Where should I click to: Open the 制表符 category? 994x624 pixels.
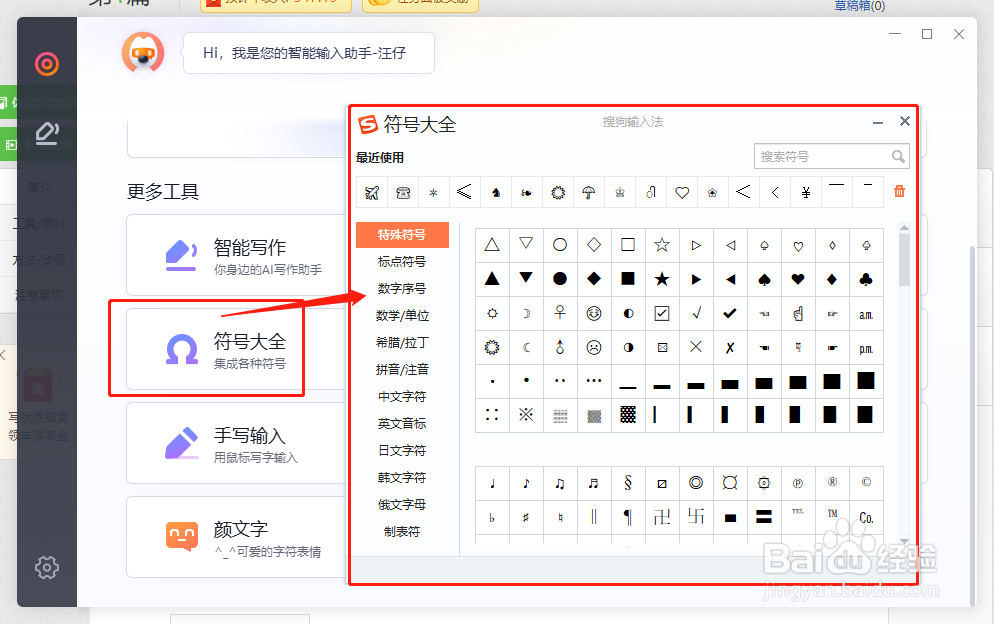(x=402, y=531)
